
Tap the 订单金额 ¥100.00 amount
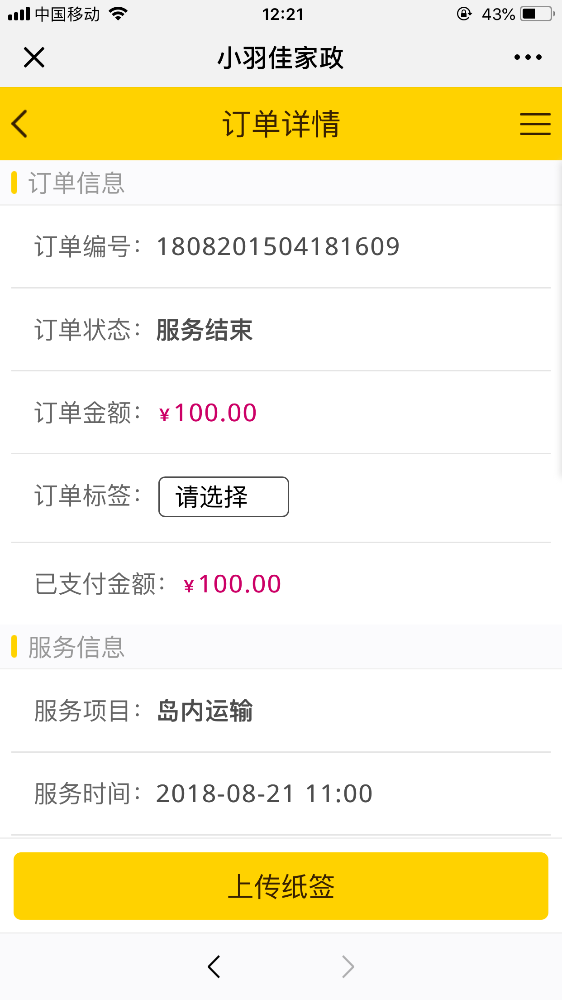(x=208, y=413)
